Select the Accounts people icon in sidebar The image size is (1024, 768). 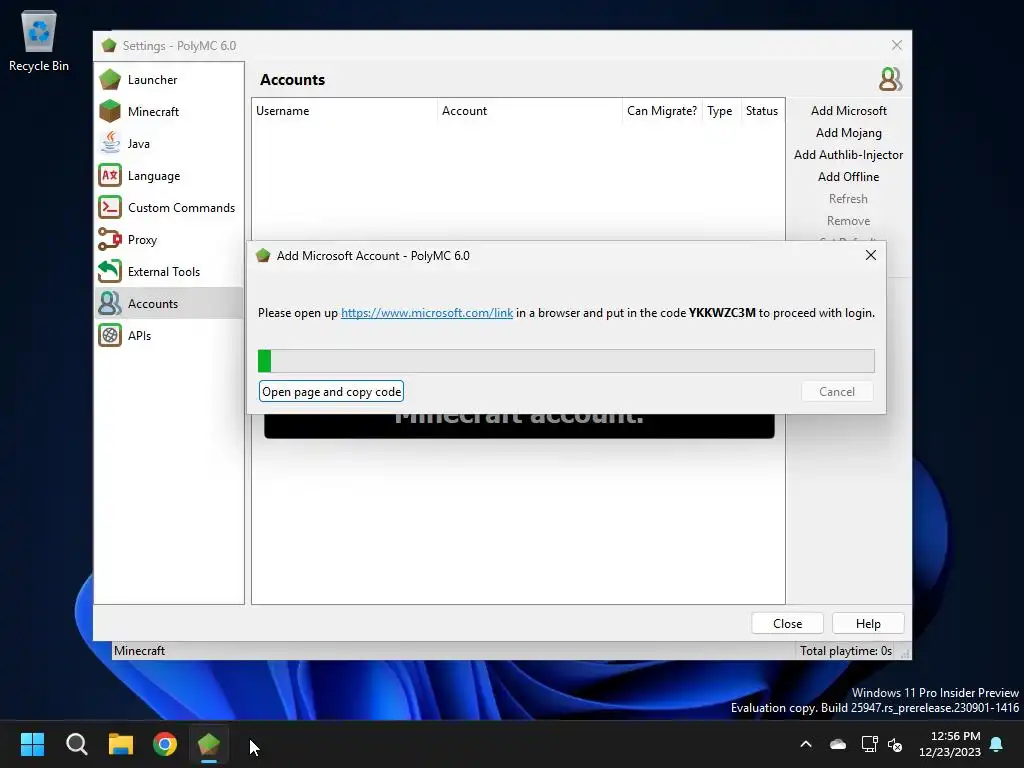(x=110, y=303)
